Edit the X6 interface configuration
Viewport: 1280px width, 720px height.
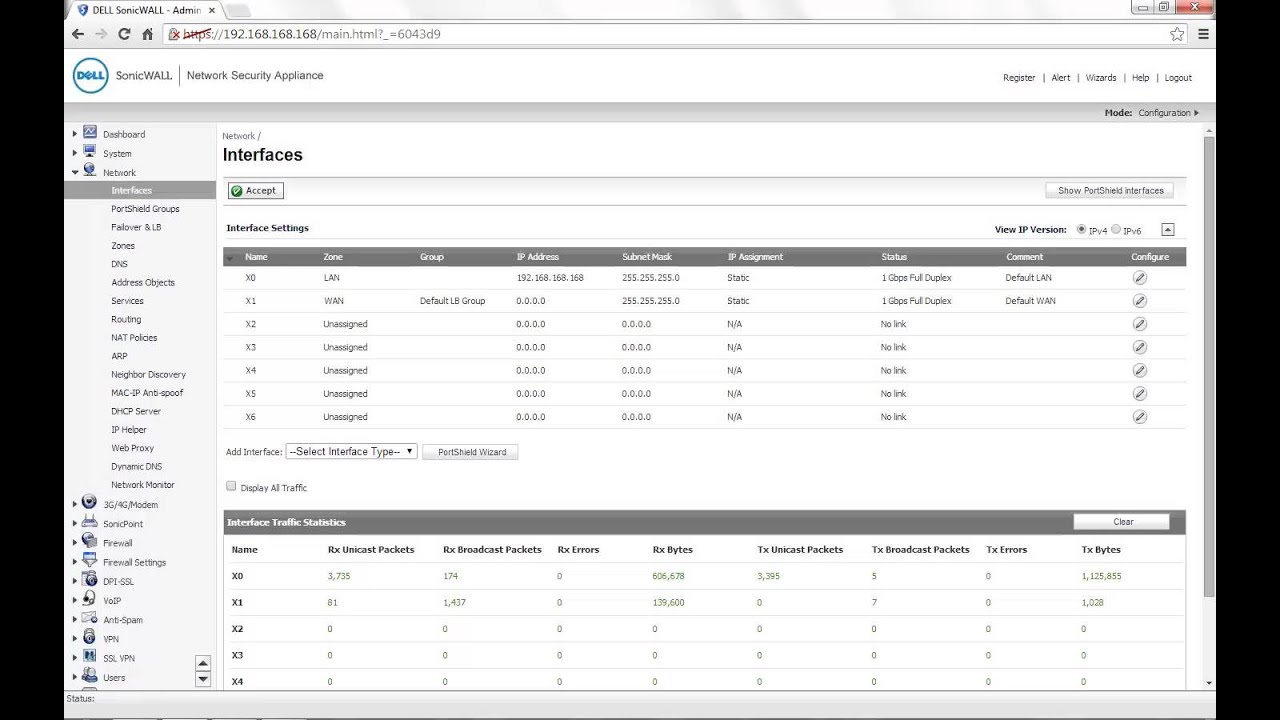tap(1139, 417)
